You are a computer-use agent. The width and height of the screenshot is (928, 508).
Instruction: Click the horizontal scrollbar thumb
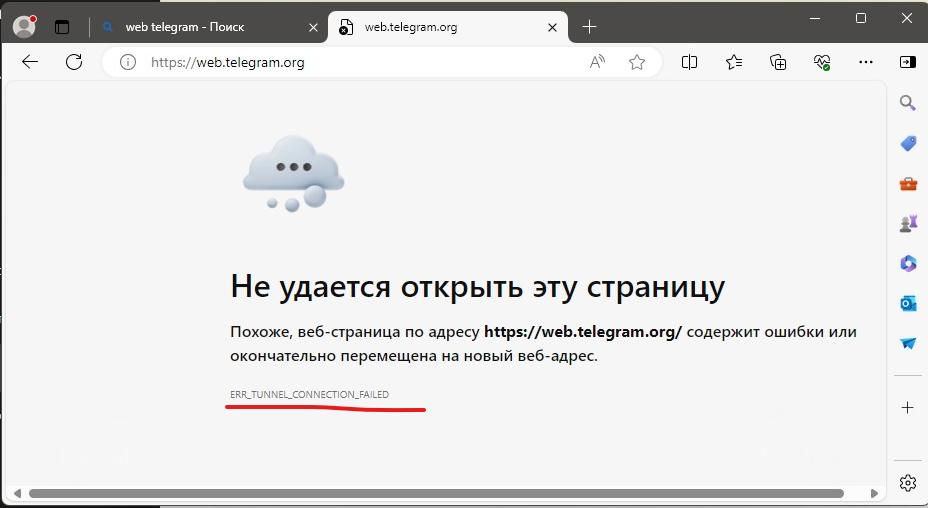tap(436, 493)
